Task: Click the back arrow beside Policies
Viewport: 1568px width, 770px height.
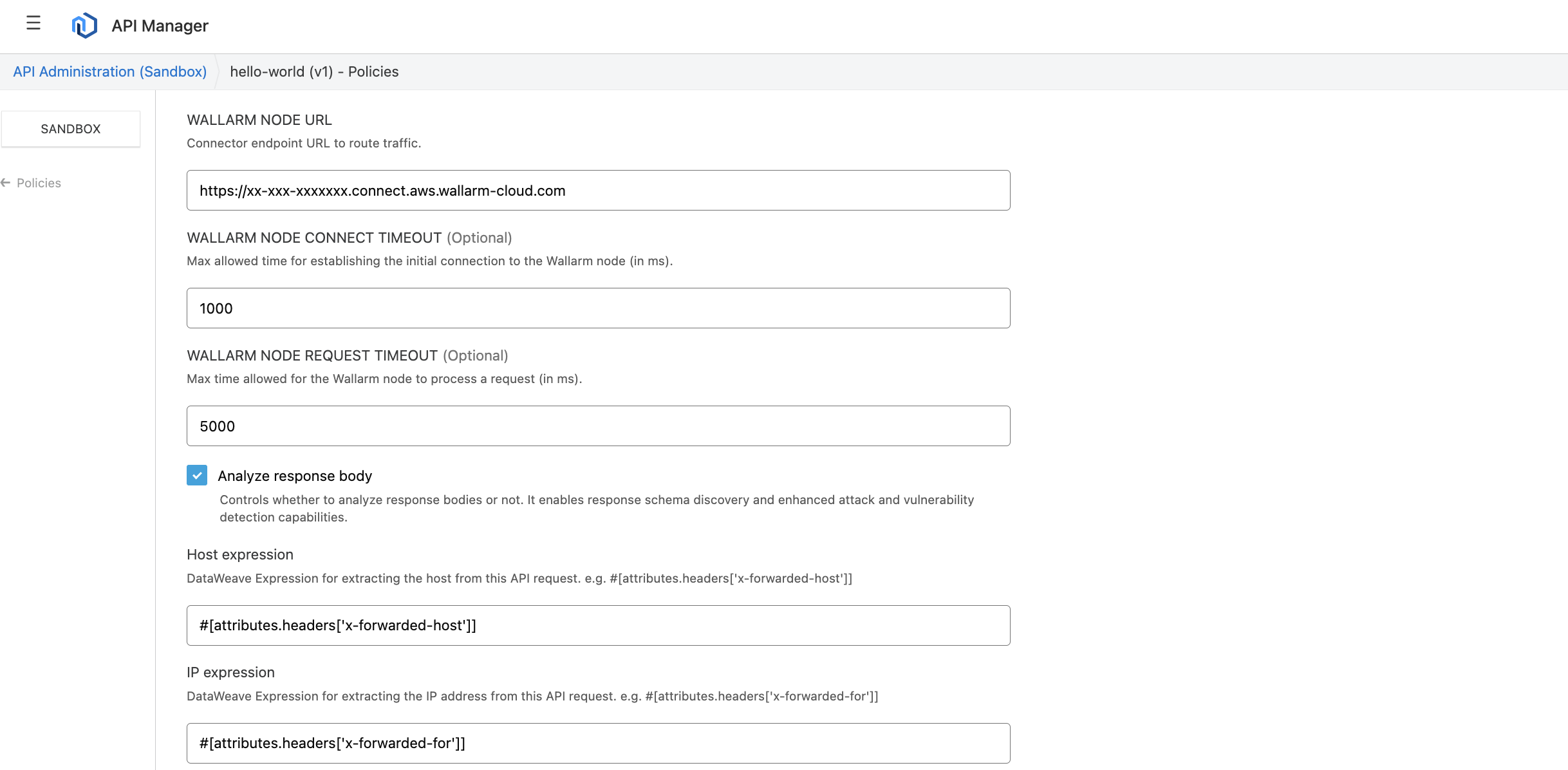Action: click(6, 183)
